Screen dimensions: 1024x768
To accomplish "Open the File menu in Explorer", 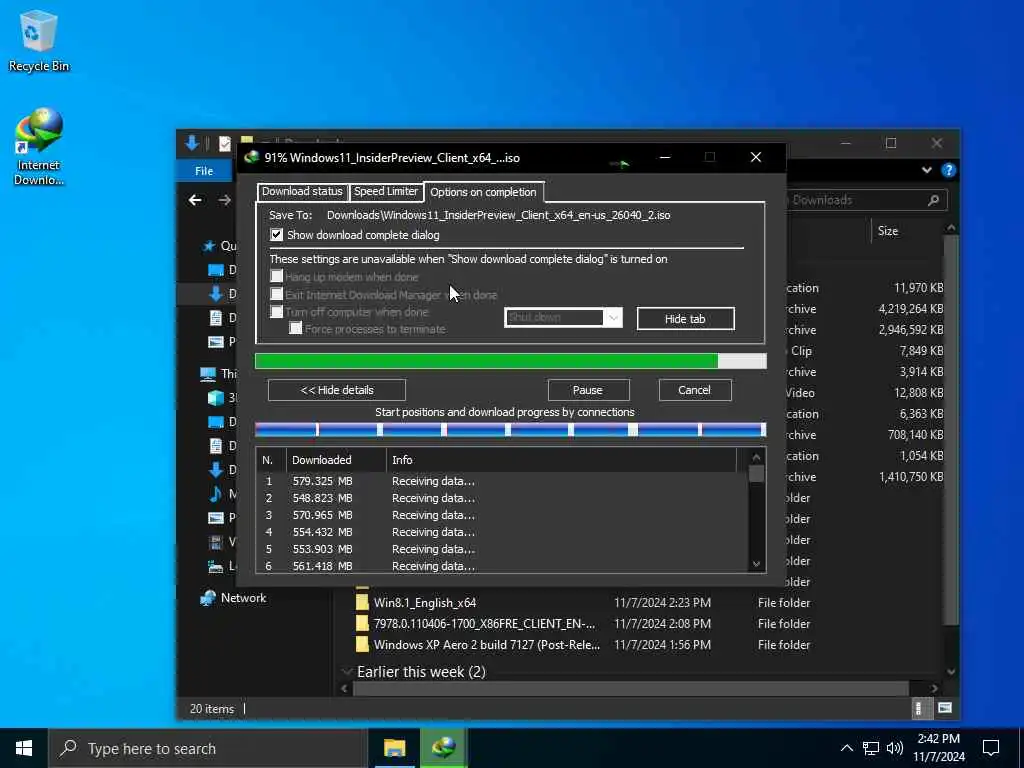I will tap(204, 171).
